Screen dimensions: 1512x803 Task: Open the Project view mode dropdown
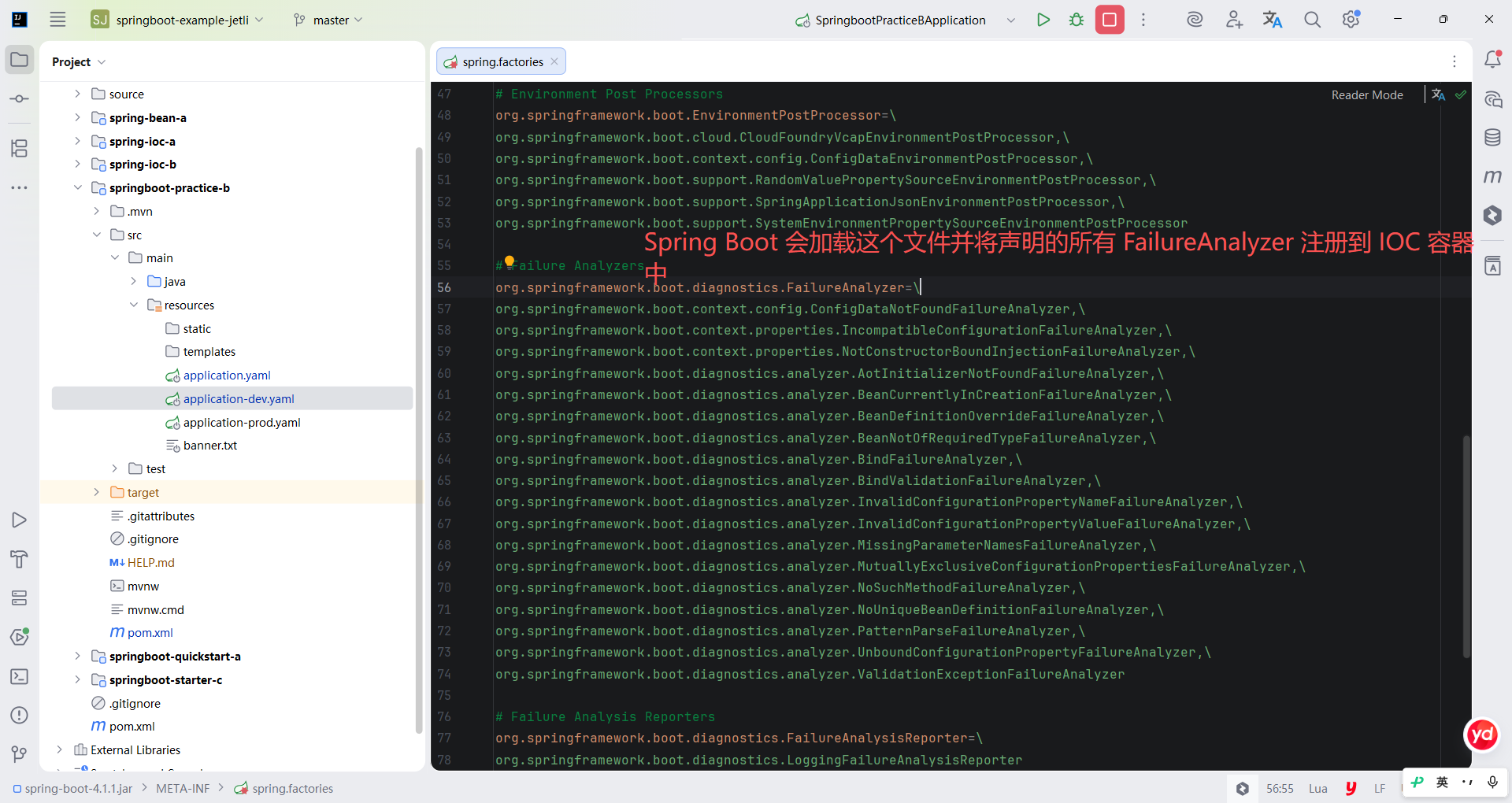tap(79, 62)
